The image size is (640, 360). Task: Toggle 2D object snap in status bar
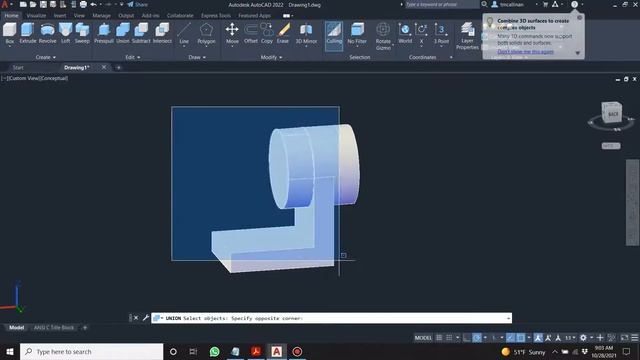[x=521, y=338]
